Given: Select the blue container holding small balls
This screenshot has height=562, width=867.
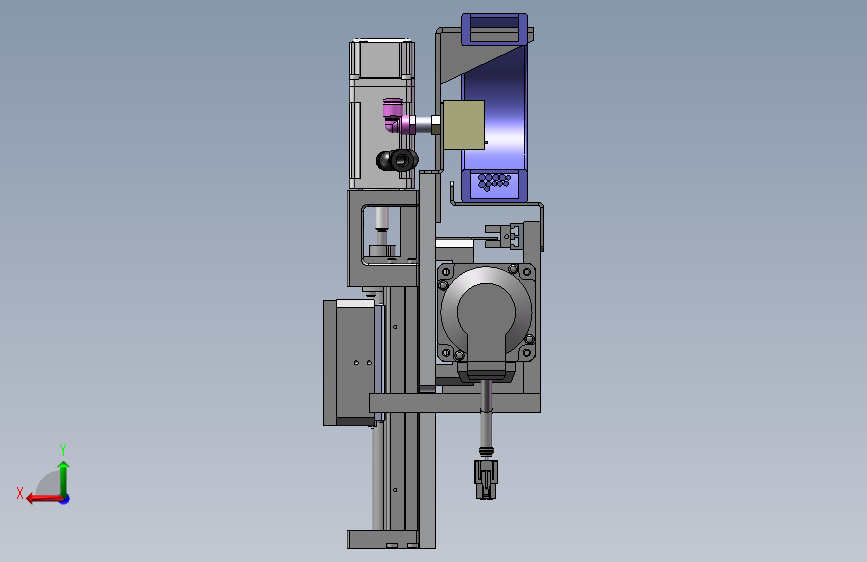Looking at the screenshot, I should tap(495, 185).
